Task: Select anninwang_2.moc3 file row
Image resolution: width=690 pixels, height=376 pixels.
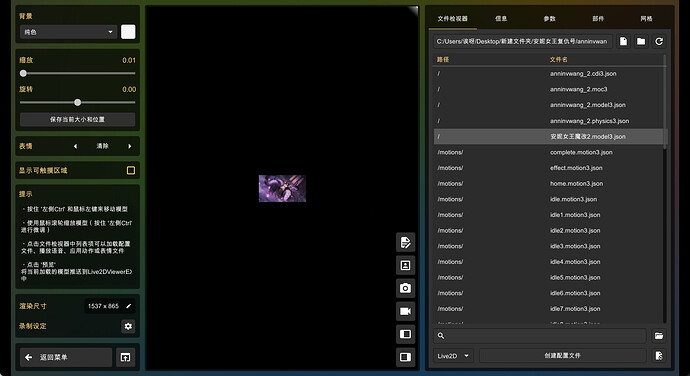Action: pyautogui.click(x=550, y=89)
